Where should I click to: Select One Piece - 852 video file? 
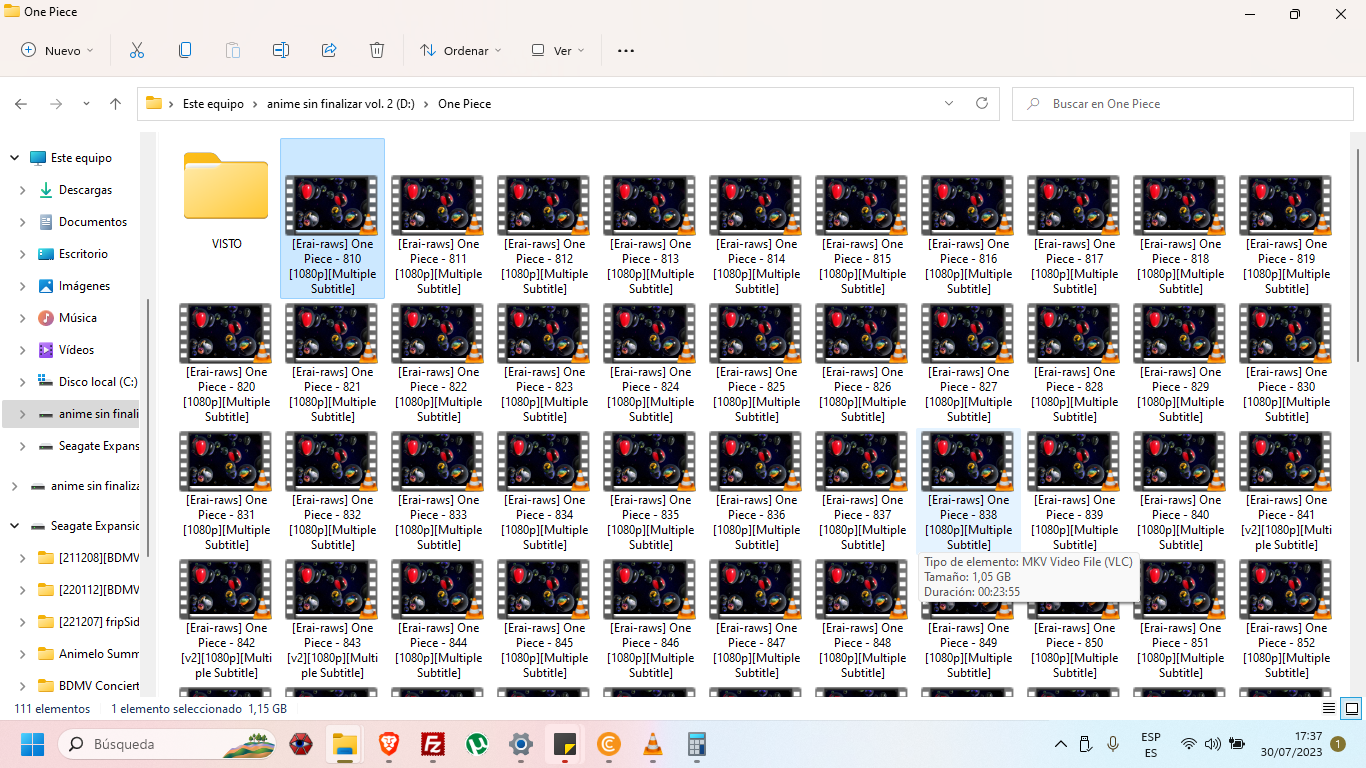1286,620
